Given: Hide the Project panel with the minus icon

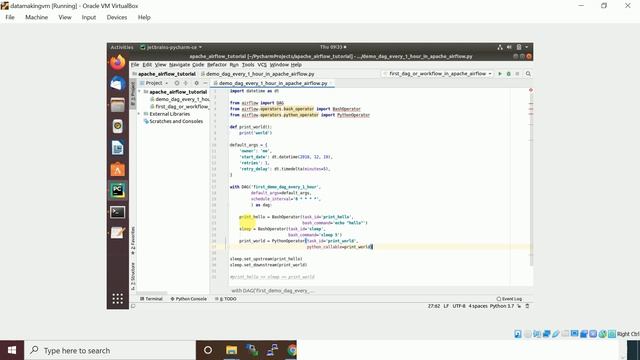Looking at the screenshot, I should [x=205, y=83].
